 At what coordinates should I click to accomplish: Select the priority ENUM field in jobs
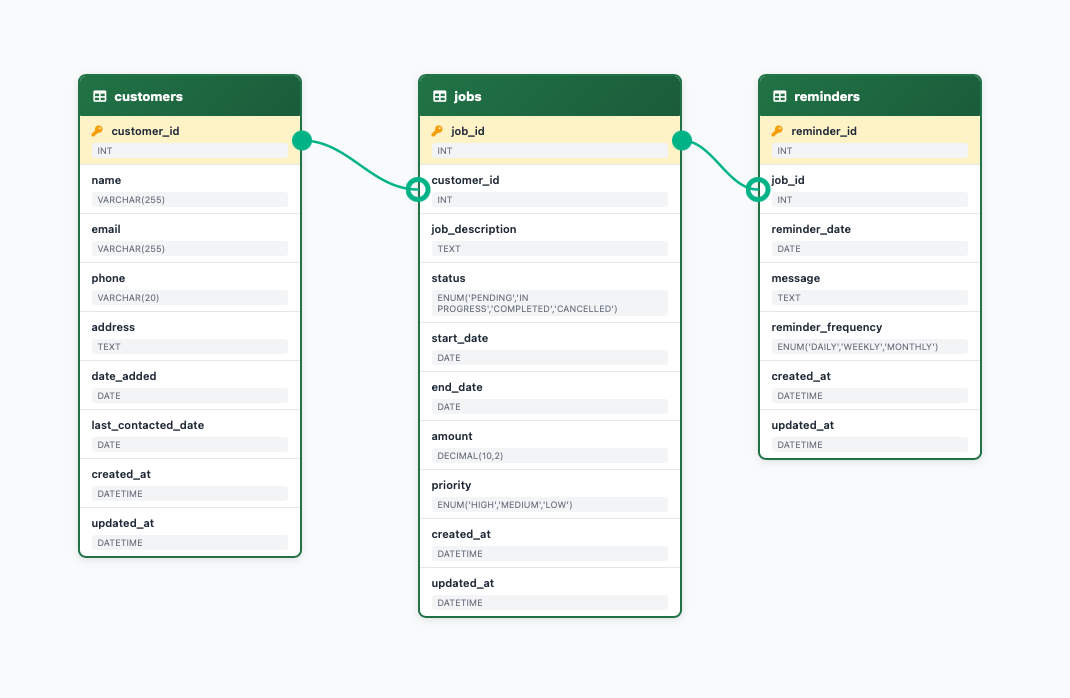[x=550, y=495]
